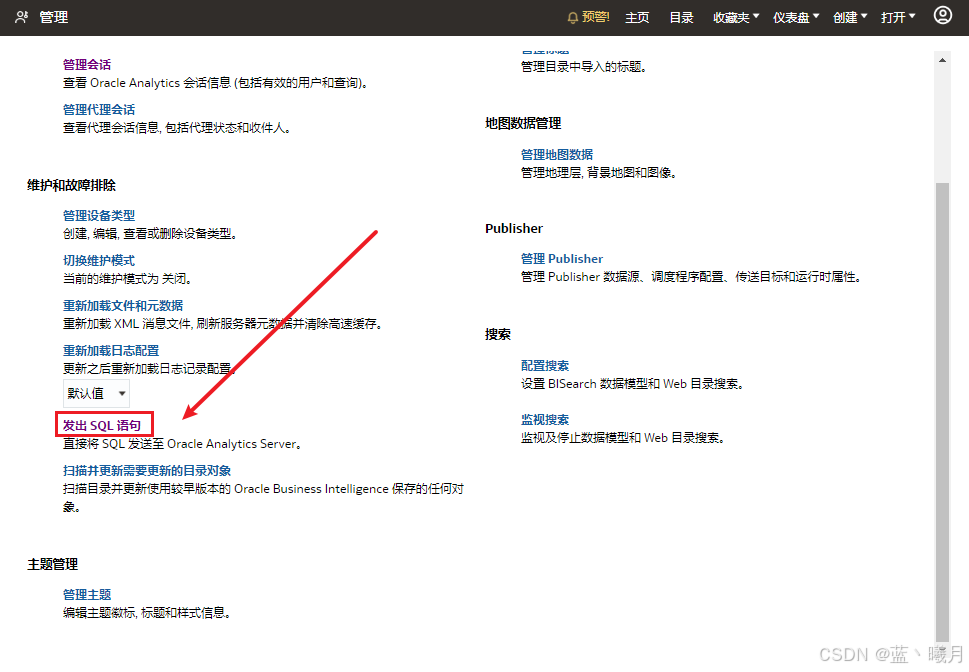Click the 重新加载文件和元数据 link
969x672 pixels.
coord(123,305)
